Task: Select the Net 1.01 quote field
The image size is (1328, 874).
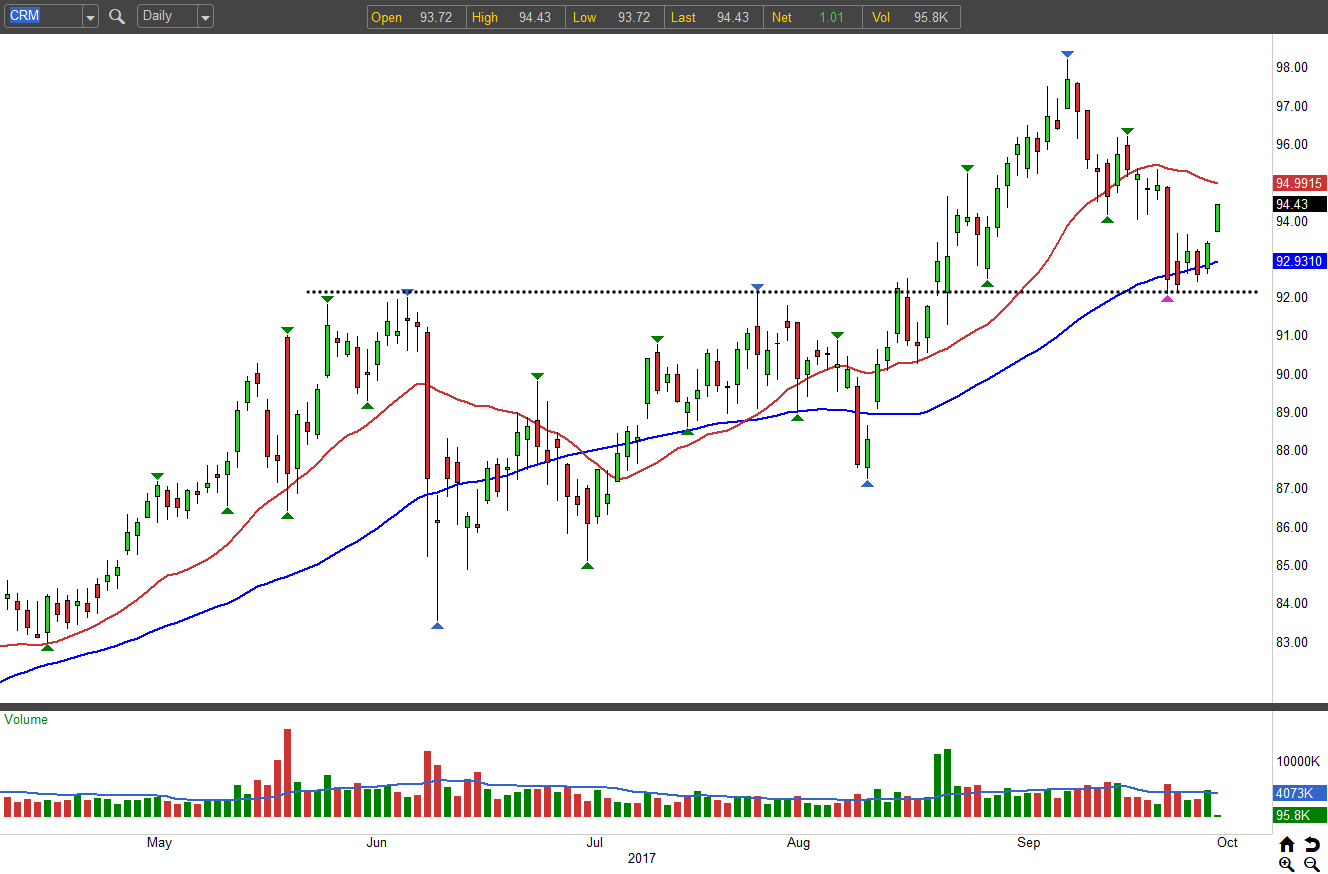Action: click(x=812, y=17)
